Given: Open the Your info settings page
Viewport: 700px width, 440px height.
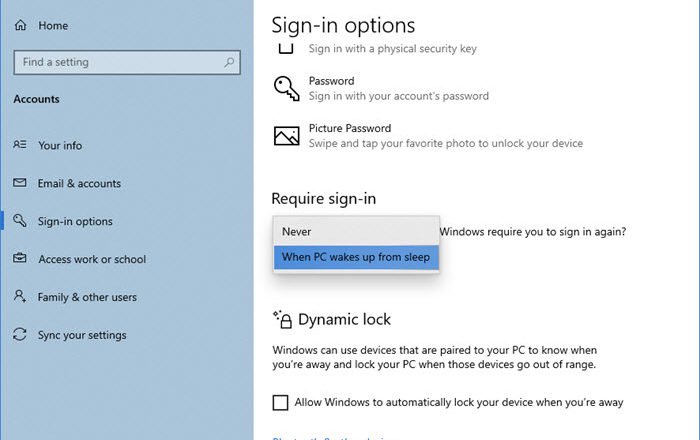Looking at the screenshot, I should (60, 145).
